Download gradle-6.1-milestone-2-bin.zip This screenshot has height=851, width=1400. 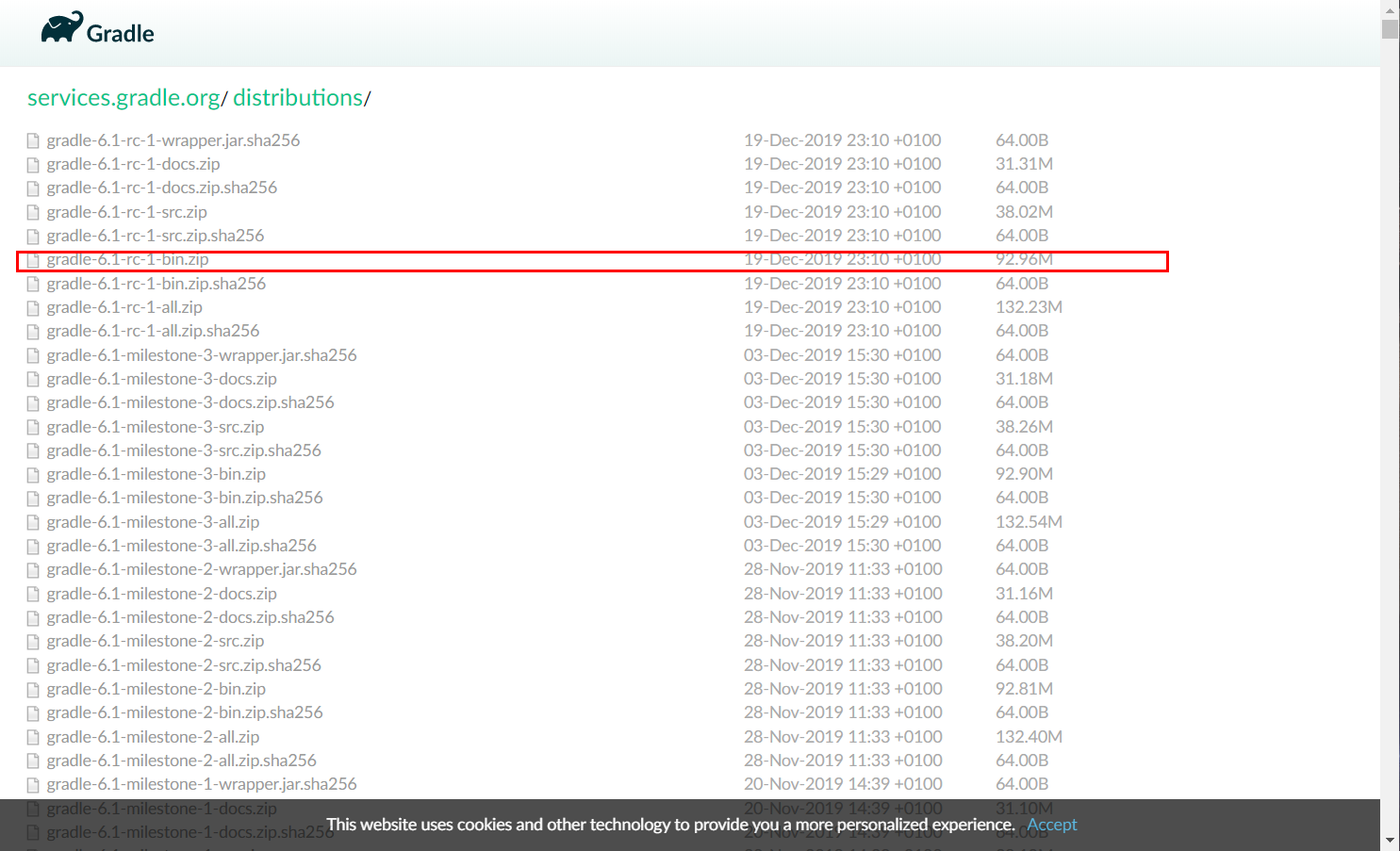(156, 689)
